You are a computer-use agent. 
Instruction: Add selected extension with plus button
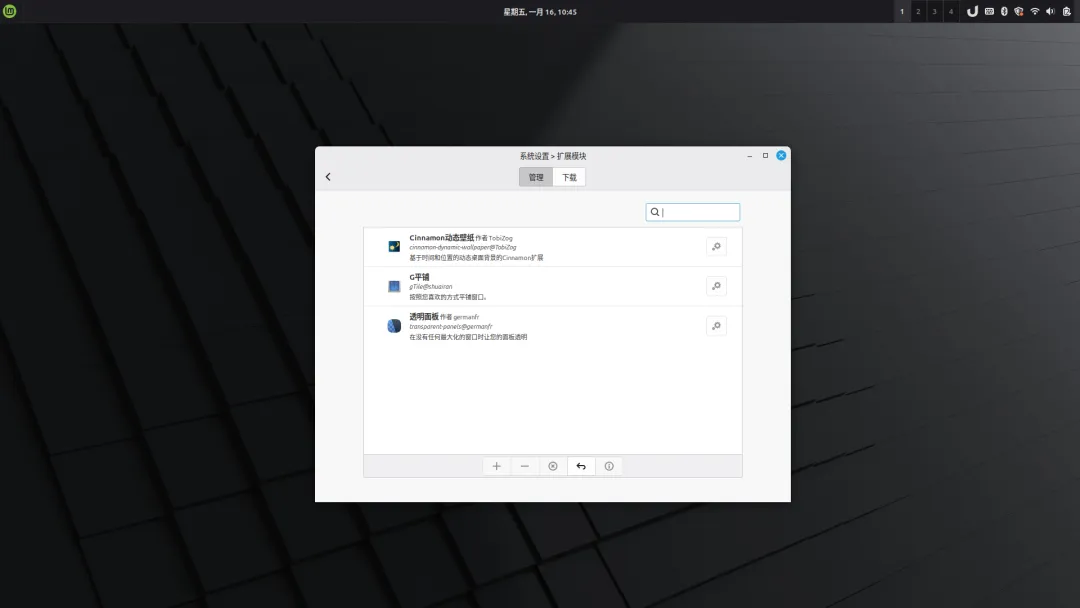click(x=497, y=466)
